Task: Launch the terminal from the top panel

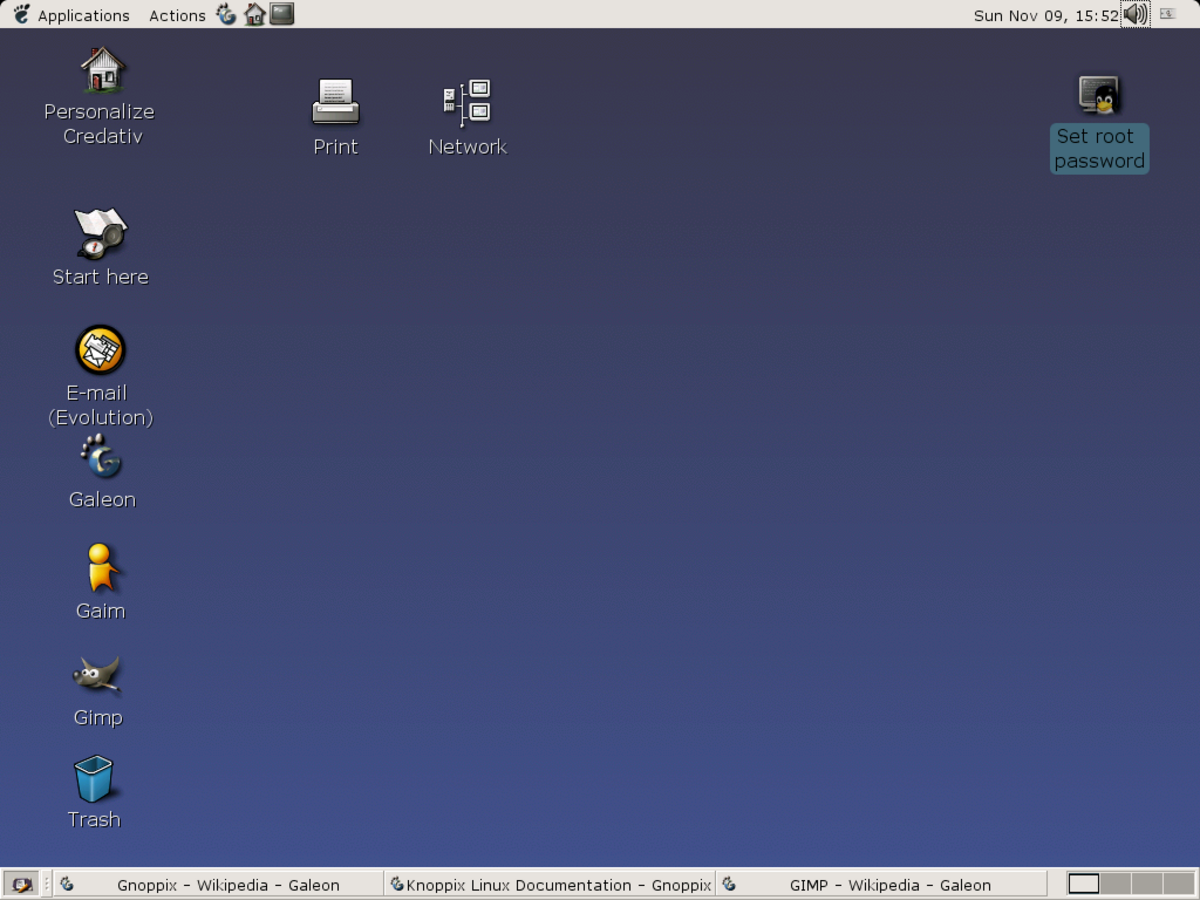Action: 282,14
